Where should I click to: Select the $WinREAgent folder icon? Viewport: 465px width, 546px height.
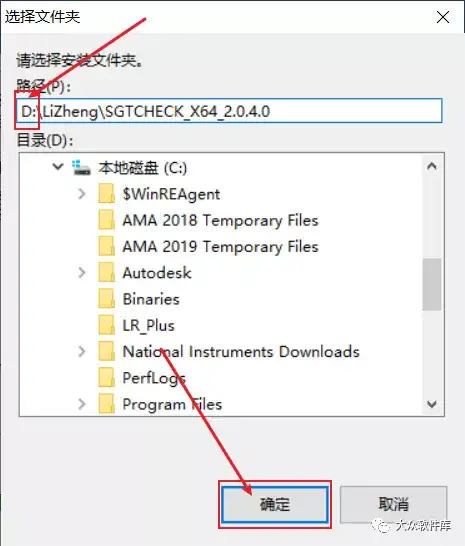tap(107, 194)
